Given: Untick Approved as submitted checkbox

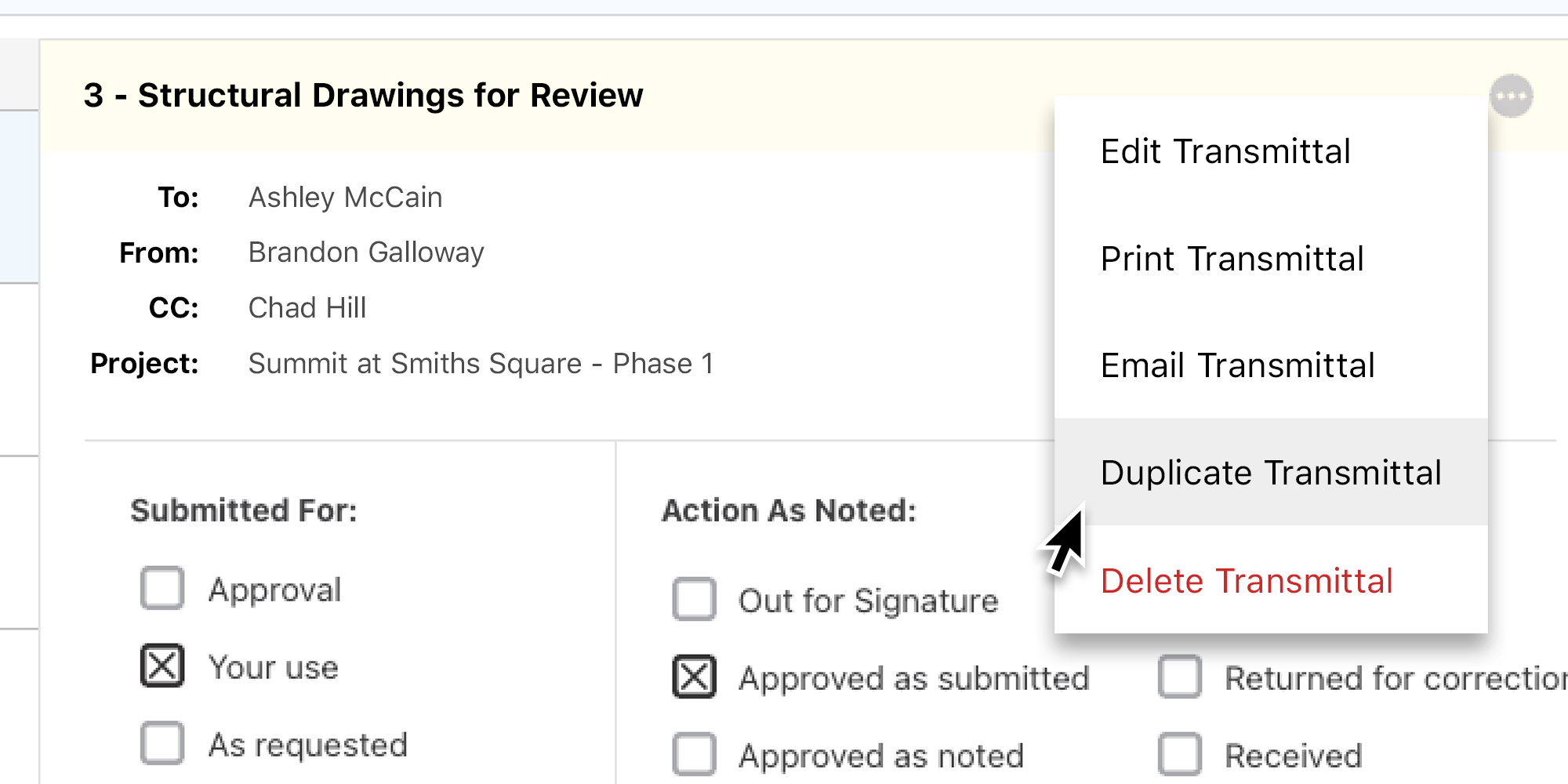Looking at the screenshot, I should (694, 677).
